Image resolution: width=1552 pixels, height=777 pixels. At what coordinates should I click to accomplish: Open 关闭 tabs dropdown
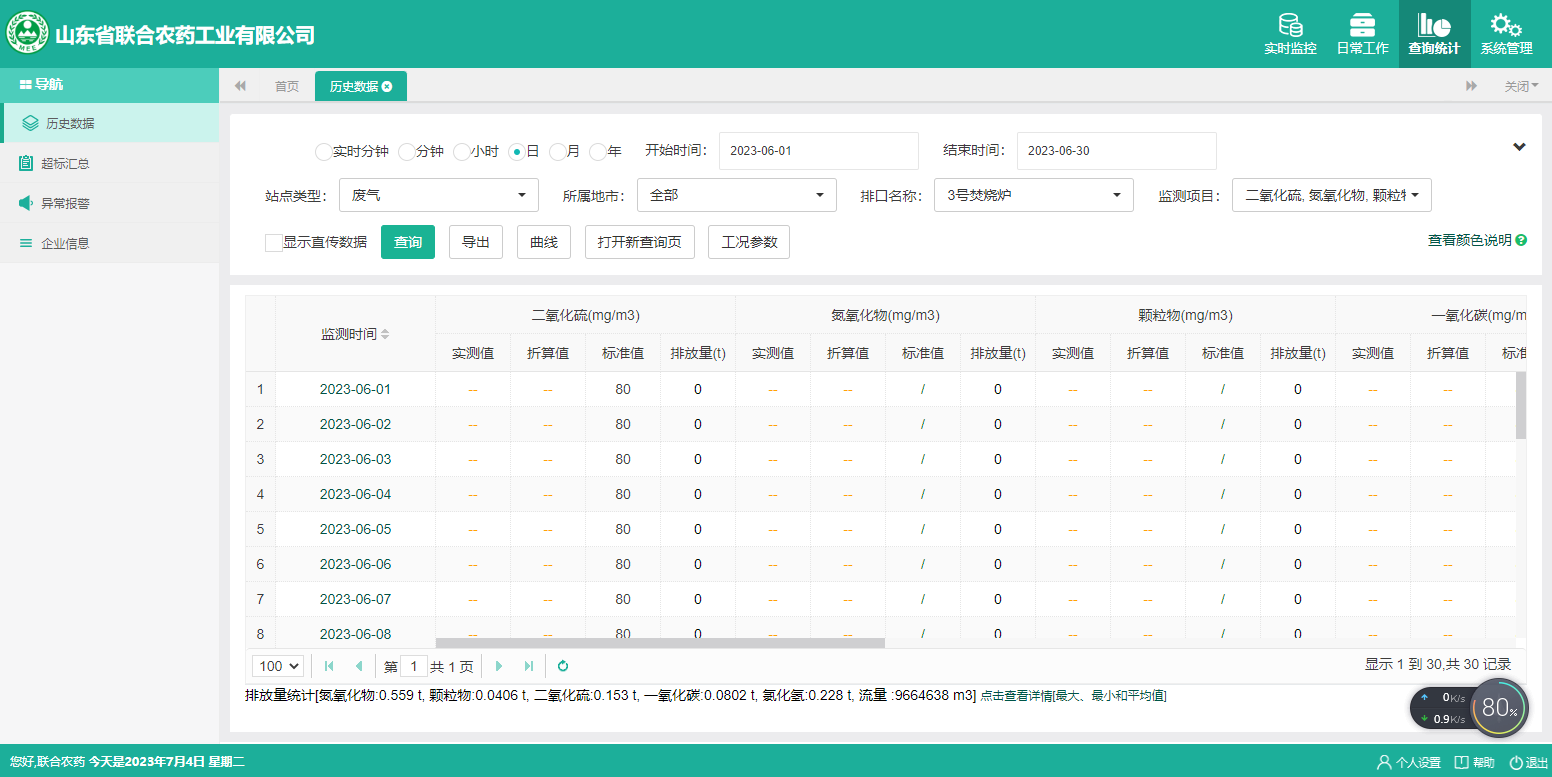(x=1521, y=86)
